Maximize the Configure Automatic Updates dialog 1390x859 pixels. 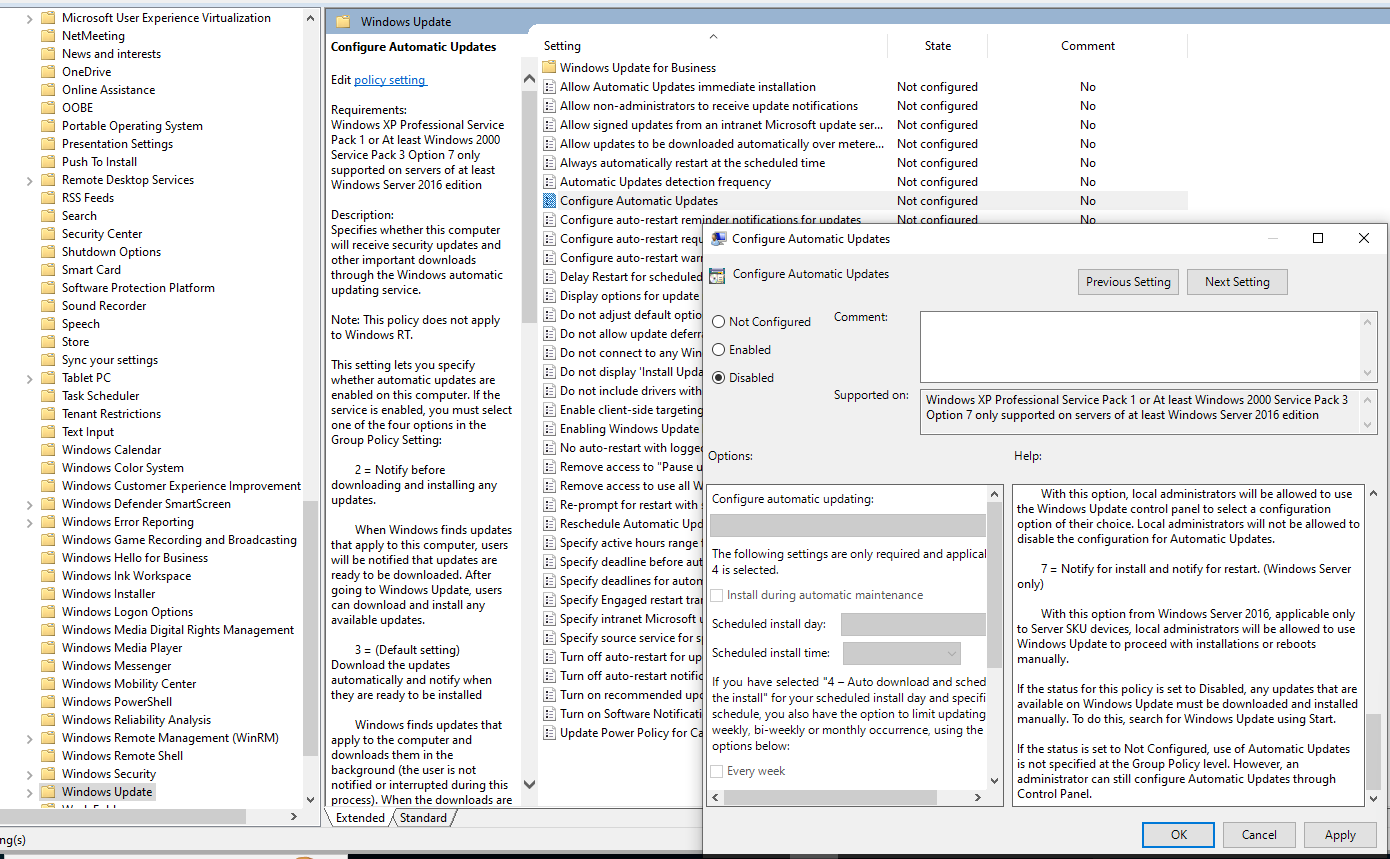(1318, 238)
